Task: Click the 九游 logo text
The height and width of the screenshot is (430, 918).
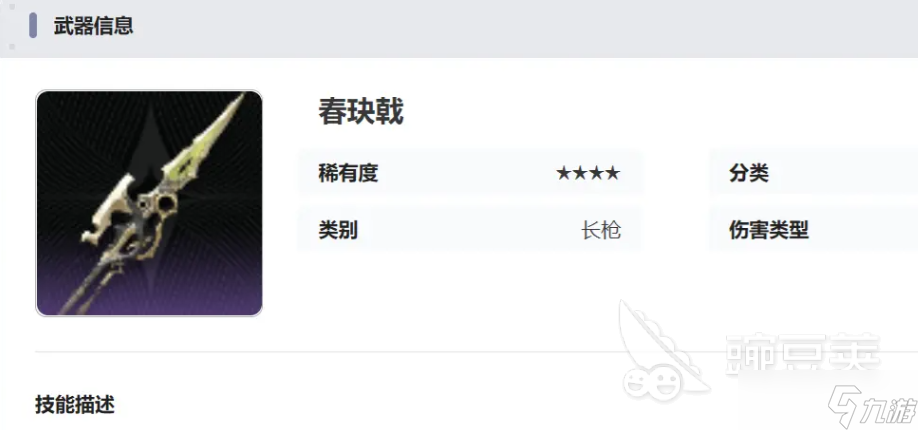Action: tap(889, 405)
